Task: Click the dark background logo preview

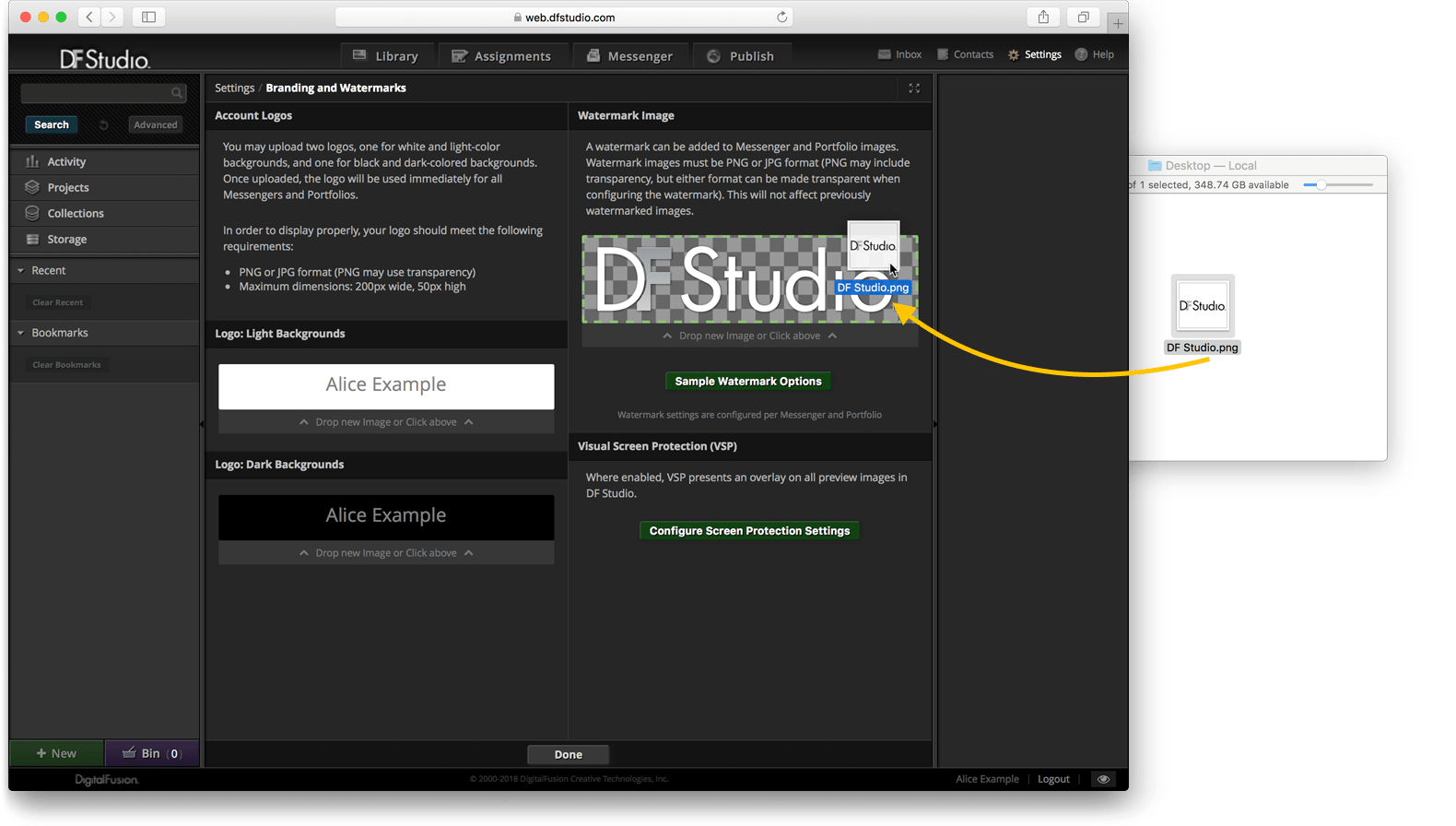Action: 386,516
